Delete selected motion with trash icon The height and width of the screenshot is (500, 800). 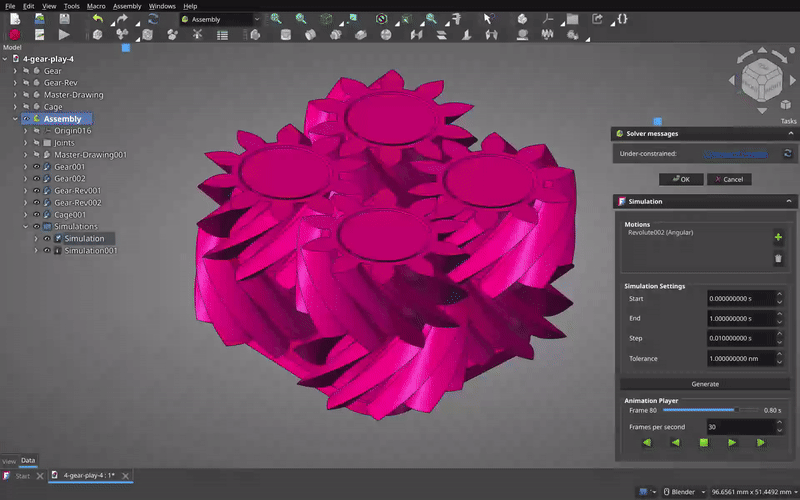pos(778,259)
